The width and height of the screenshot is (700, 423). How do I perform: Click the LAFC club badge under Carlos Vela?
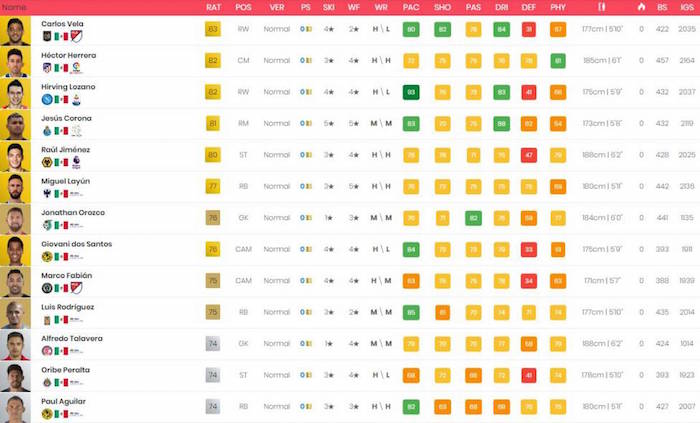tap(46, 35)
